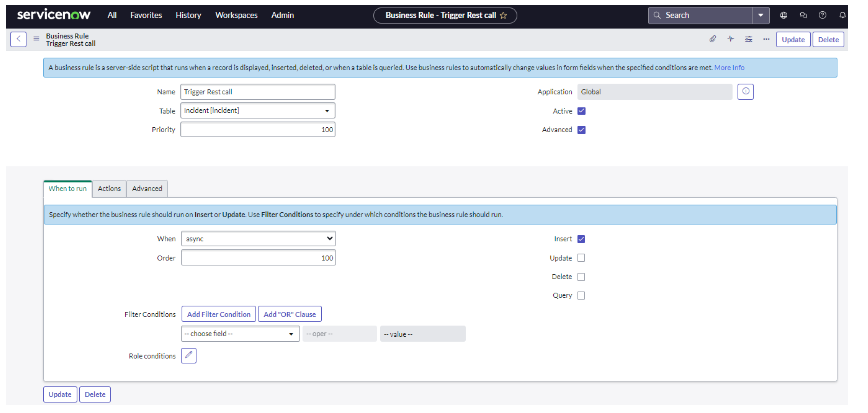Uncheck the Active checkbox
Viewport: 868px width, 413px height.
(581, 111)
